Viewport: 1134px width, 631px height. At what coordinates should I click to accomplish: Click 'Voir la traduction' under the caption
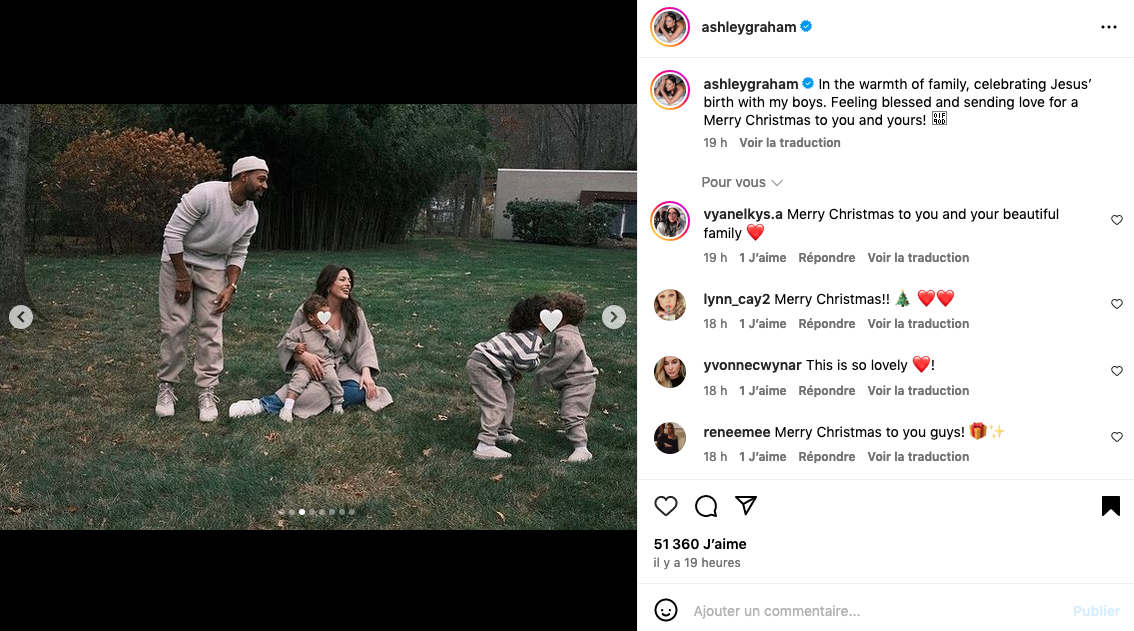pos(789,143)
